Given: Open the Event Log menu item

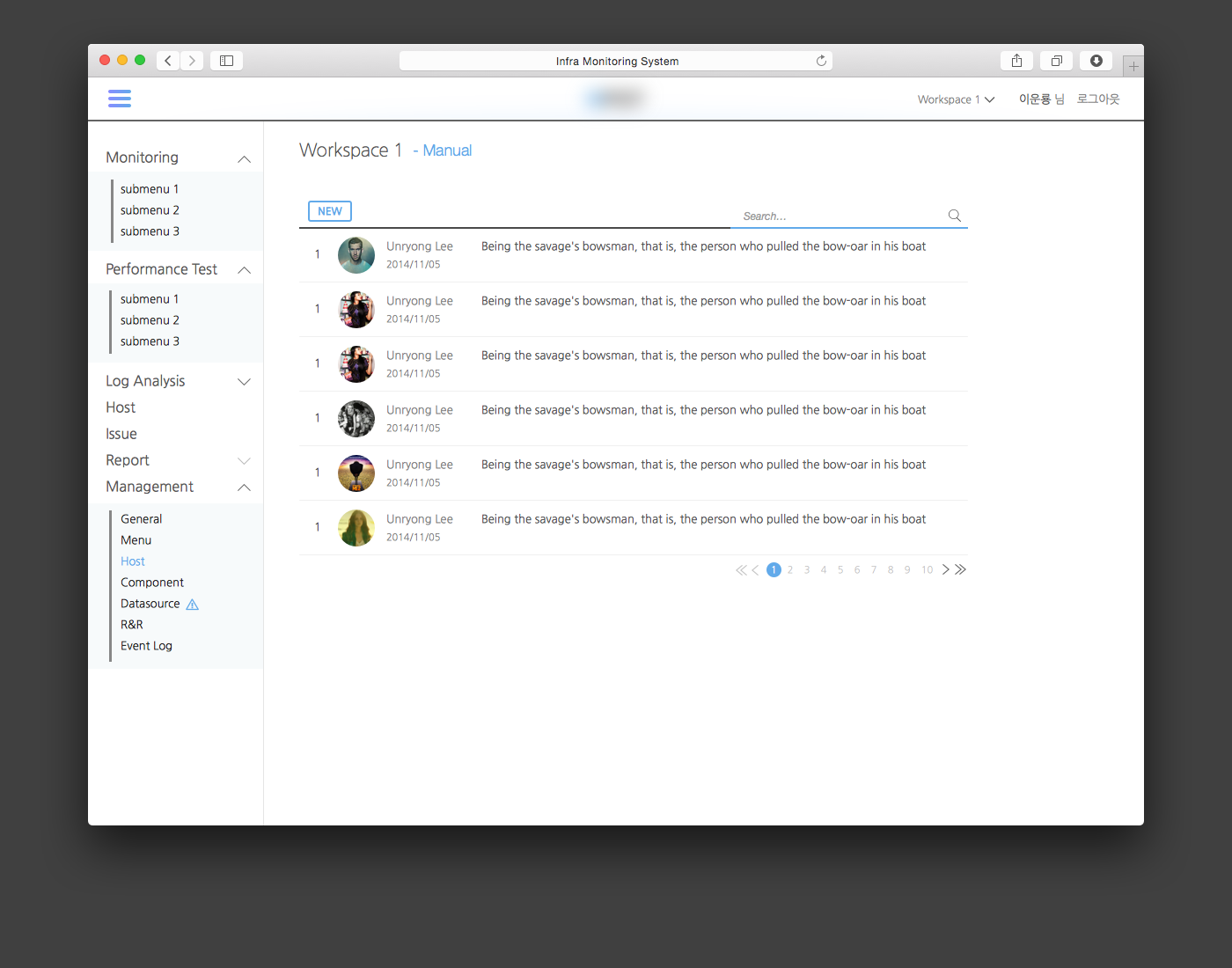Looking at the screenshot, I should pos(146,646).
